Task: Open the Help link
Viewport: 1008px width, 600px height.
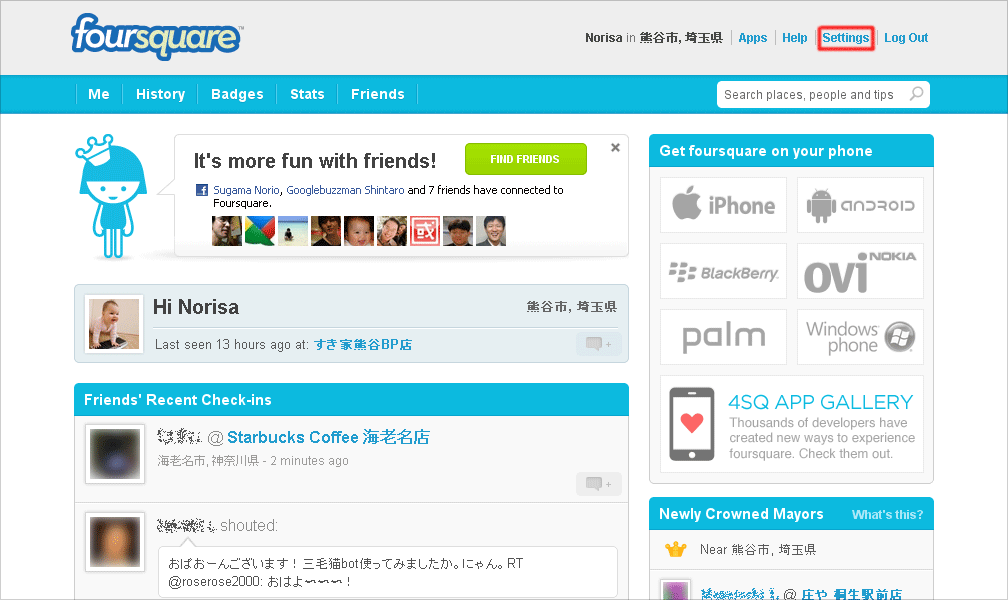Action: coord(795,38)
